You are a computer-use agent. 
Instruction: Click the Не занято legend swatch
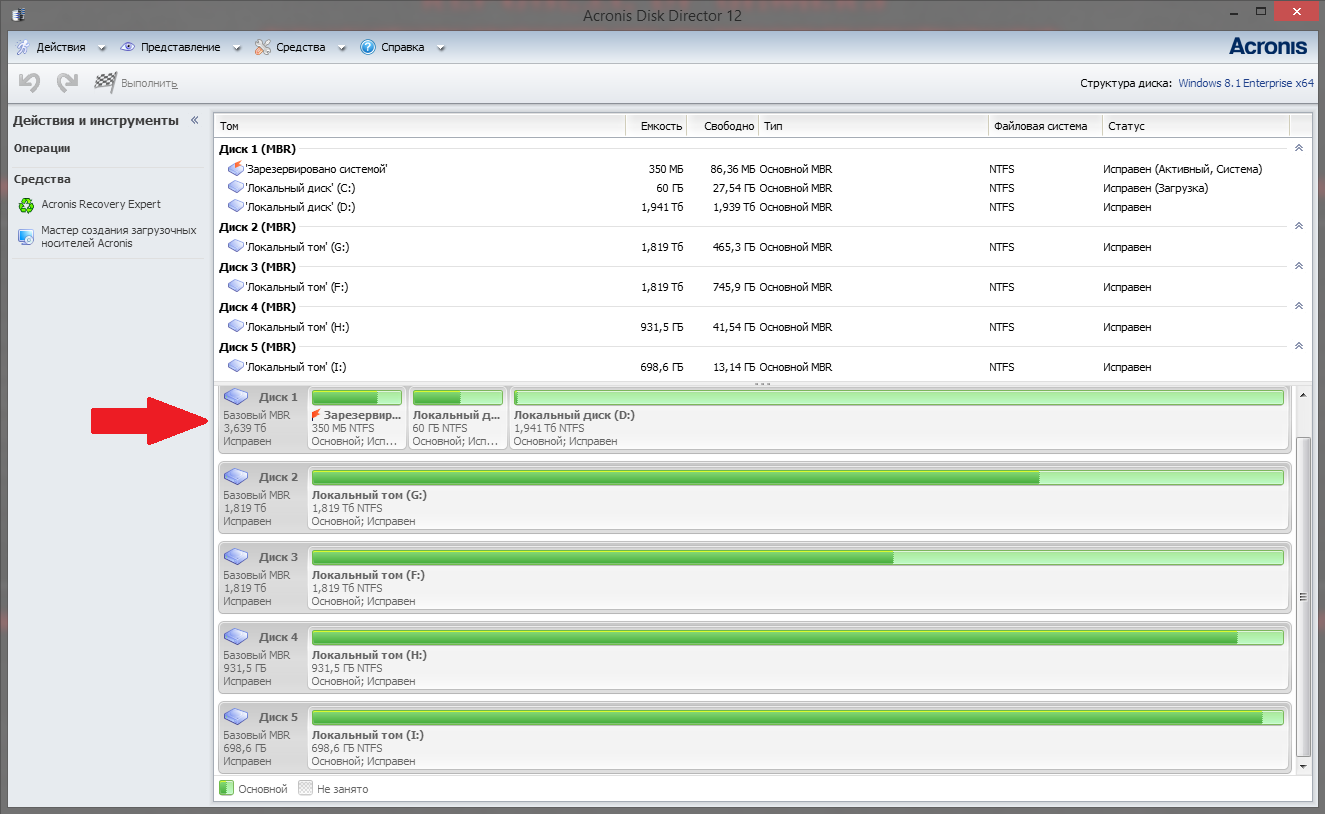306,789
